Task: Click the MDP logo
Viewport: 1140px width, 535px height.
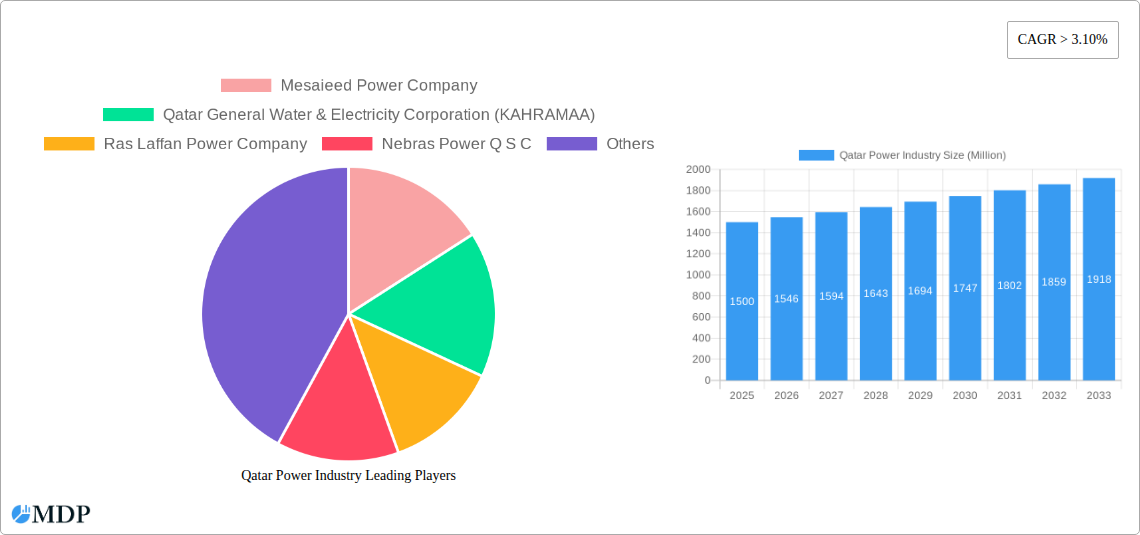Action: pos(51,514)
